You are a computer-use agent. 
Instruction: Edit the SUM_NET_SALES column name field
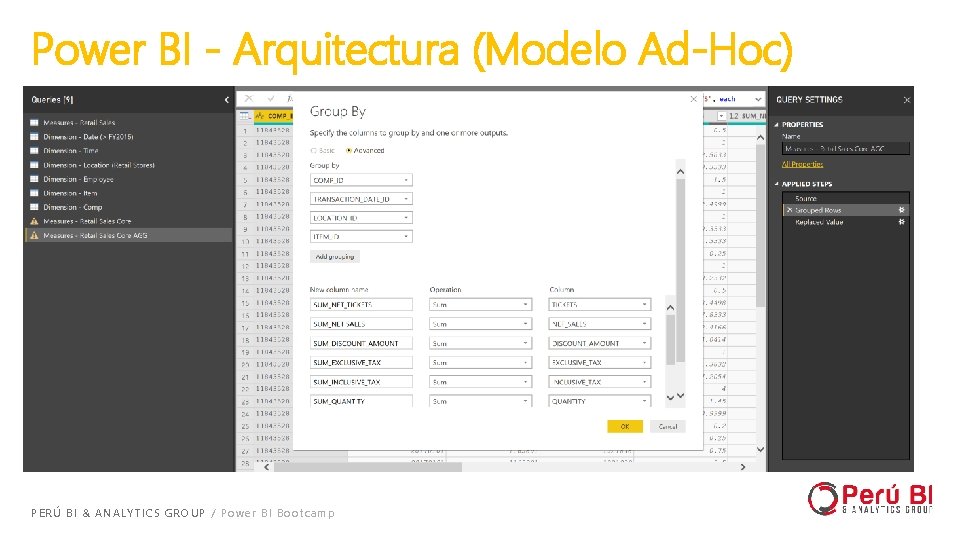pos(361,324)
